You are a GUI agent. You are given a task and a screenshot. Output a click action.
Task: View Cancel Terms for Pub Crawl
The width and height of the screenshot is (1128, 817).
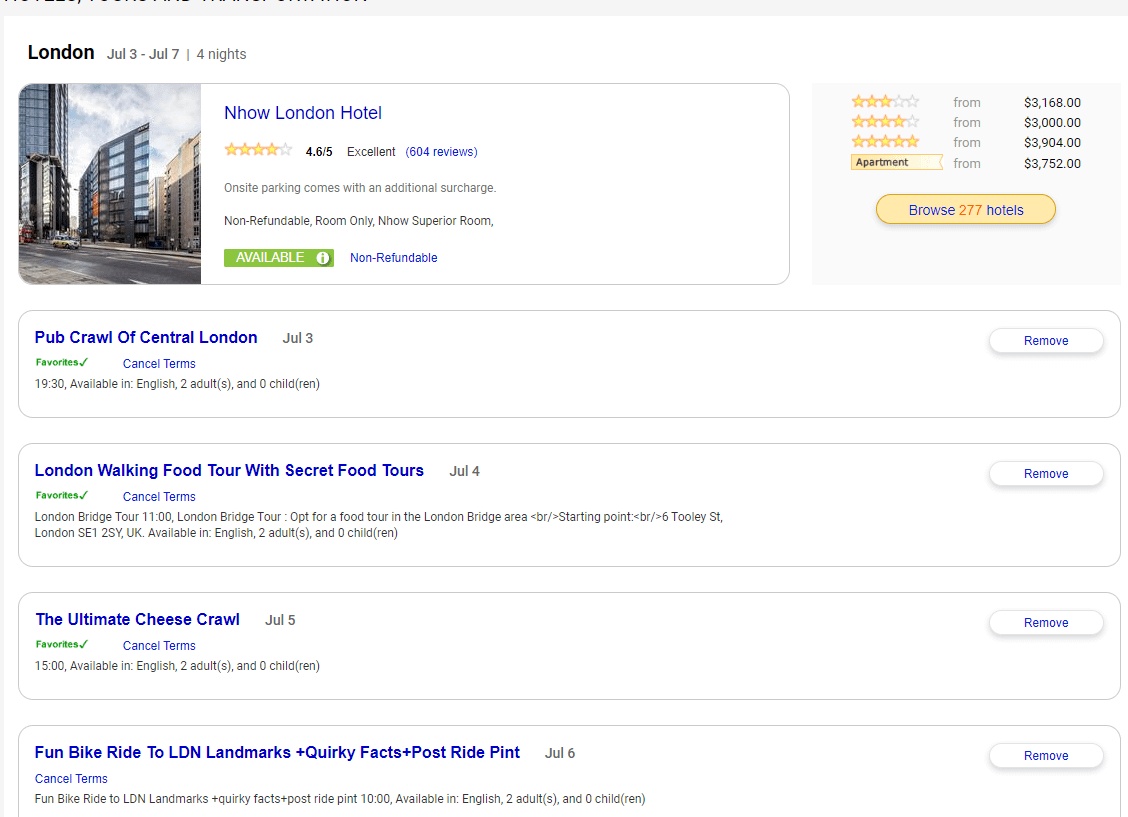pos(159,364)
